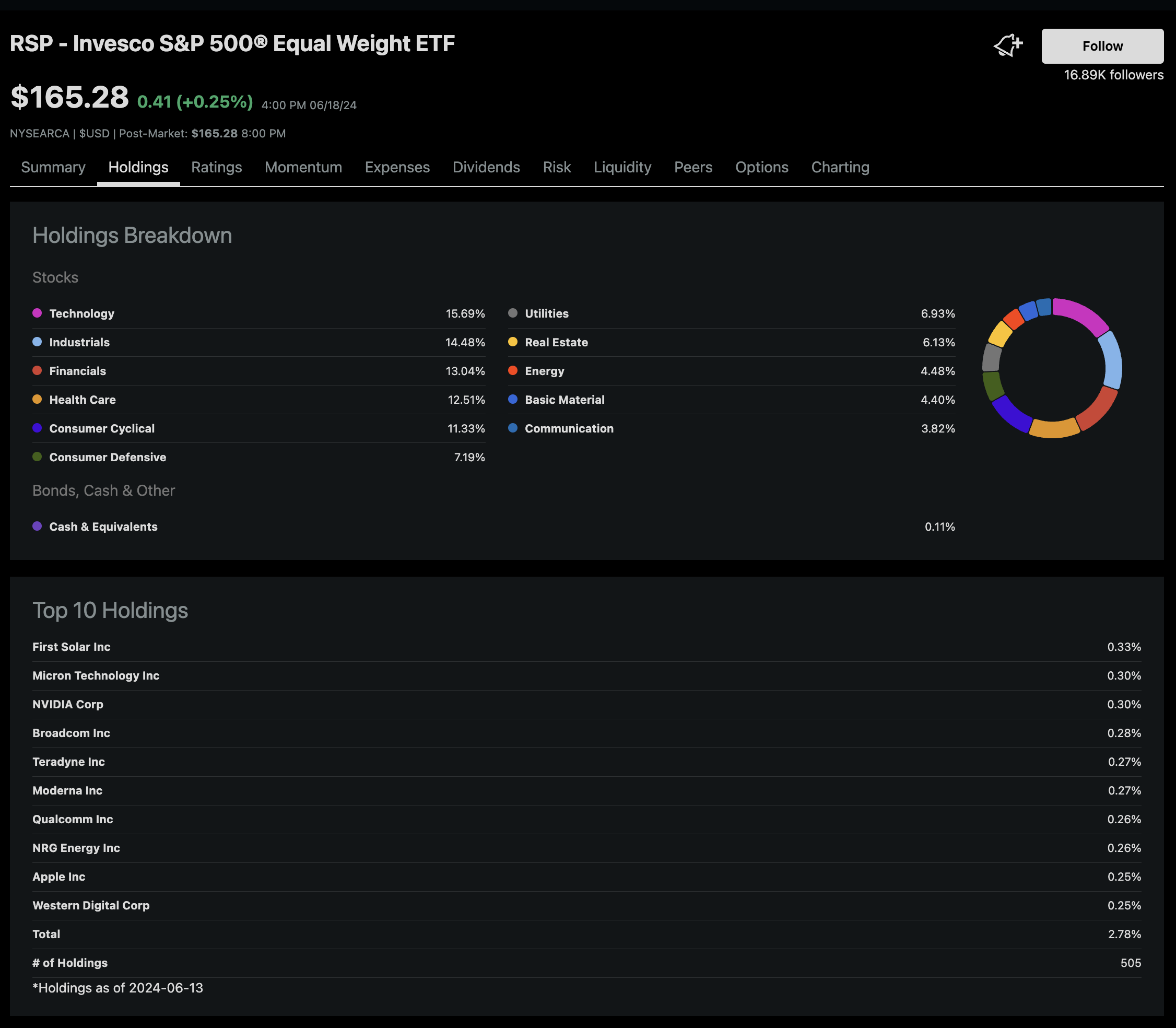Open the Momentum tab
The image size is (1176, 1028).
click(x=303, y=167)
